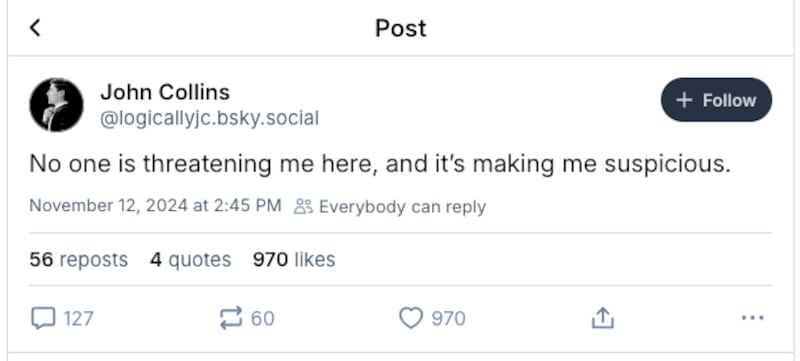Open the three-dot more options menu
Screen dimensions: 800x361
[x=753, y=318]
